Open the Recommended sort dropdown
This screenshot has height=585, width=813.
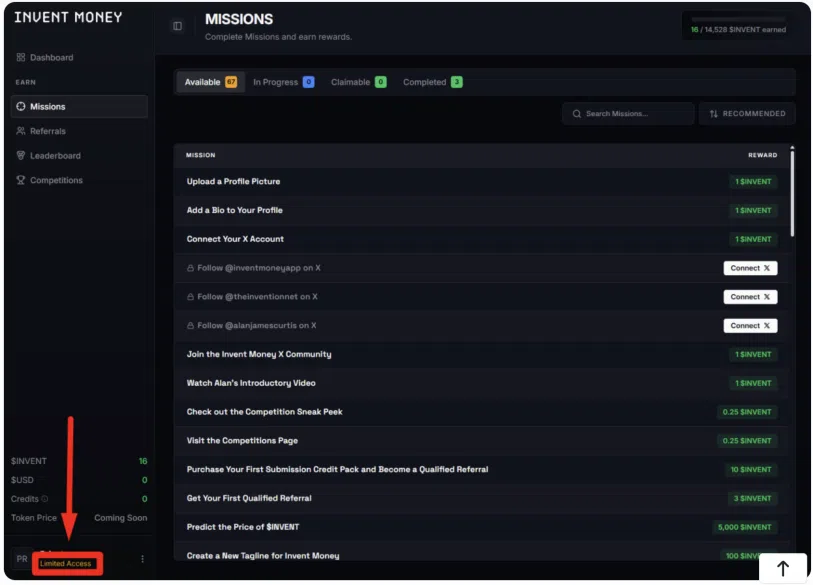click(747, 114)
